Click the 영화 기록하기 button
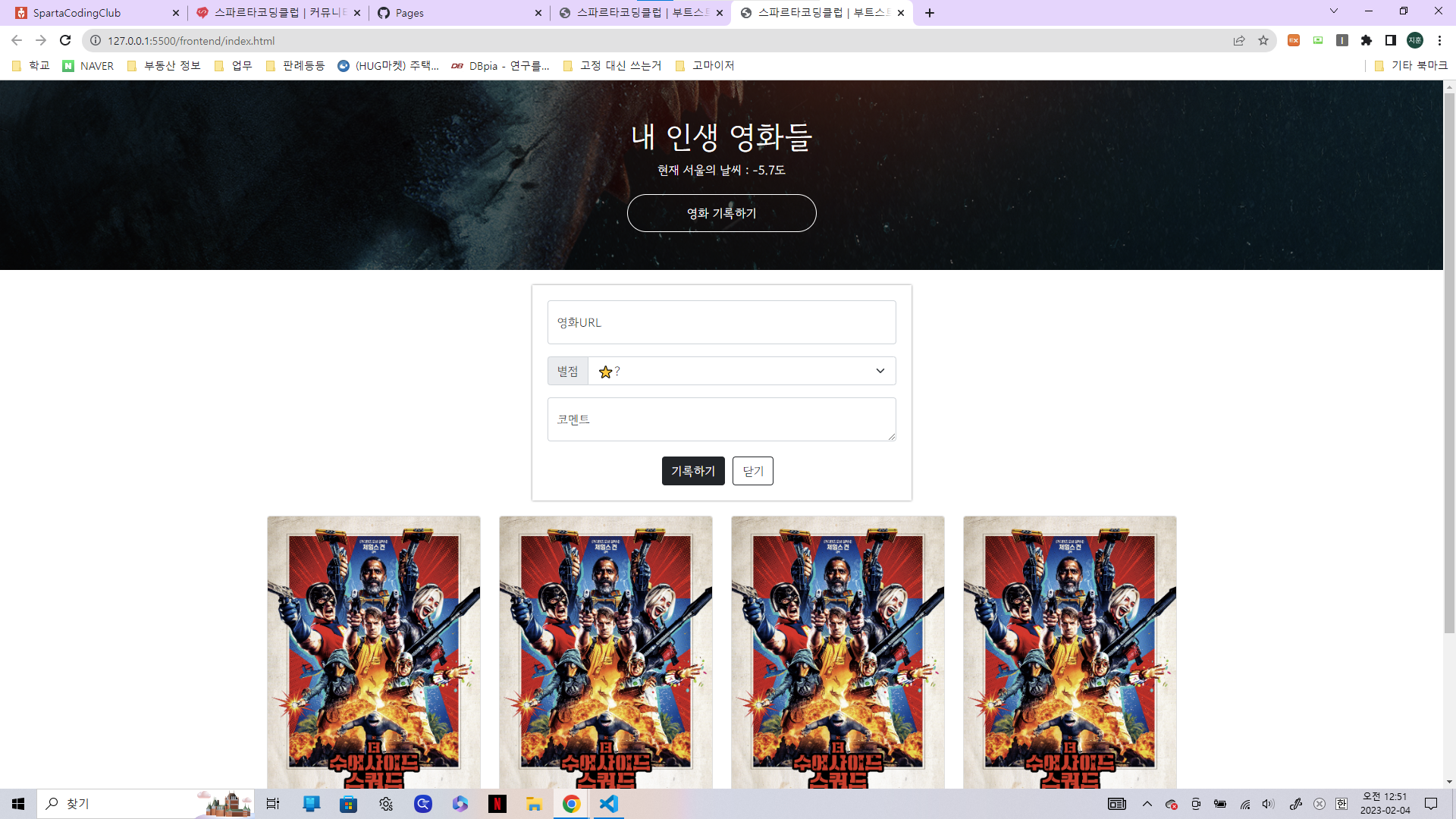This screenshot has height=819, width=1456. tap(721, 213)
